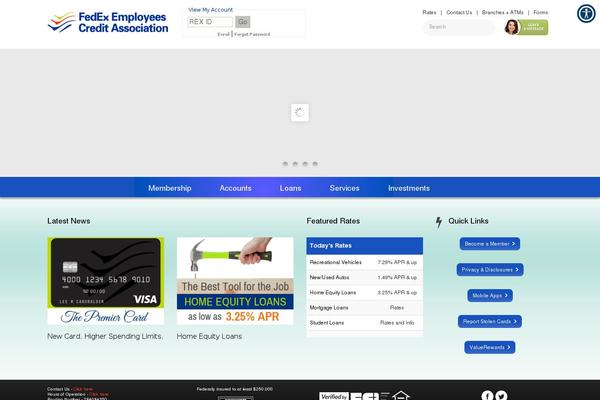Open the Loans menu

[290, 188]
